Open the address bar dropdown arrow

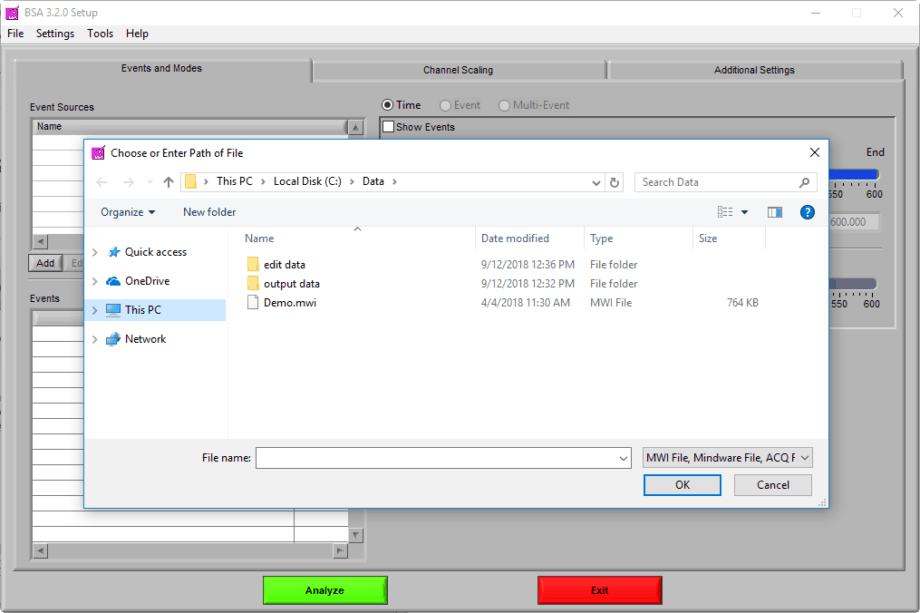(x=596, y=181)
